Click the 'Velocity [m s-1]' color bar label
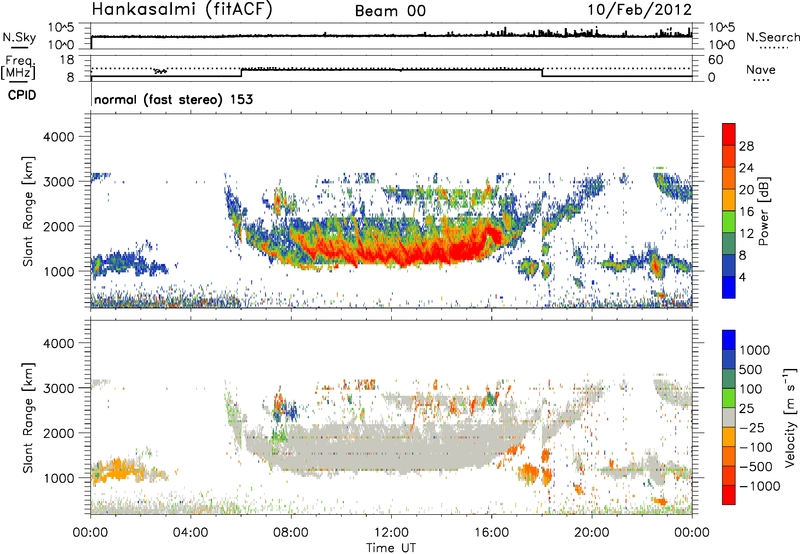The image size is (800, 554). click(790, 417)
